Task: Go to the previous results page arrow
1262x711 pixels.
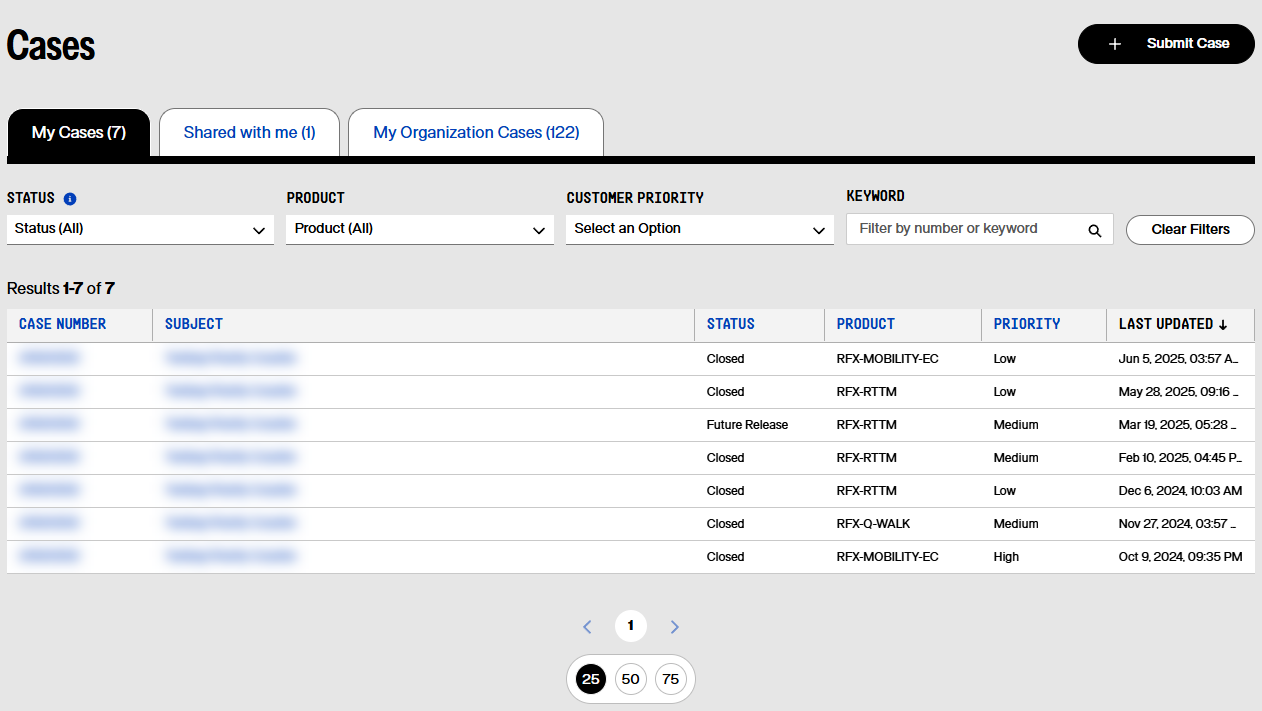Action: (x=587, y=627)
